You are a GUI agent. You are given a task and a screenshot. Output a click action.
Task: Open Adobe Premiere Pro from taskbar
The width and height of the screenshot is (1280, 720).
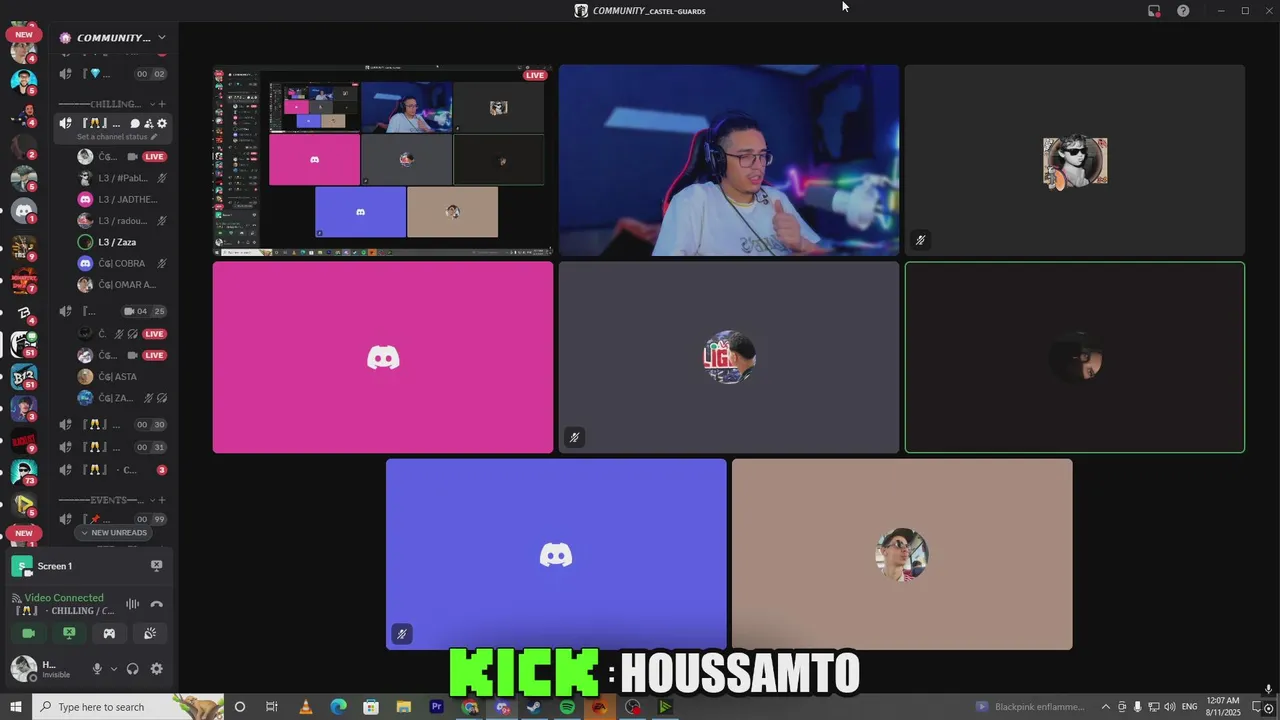436,707
